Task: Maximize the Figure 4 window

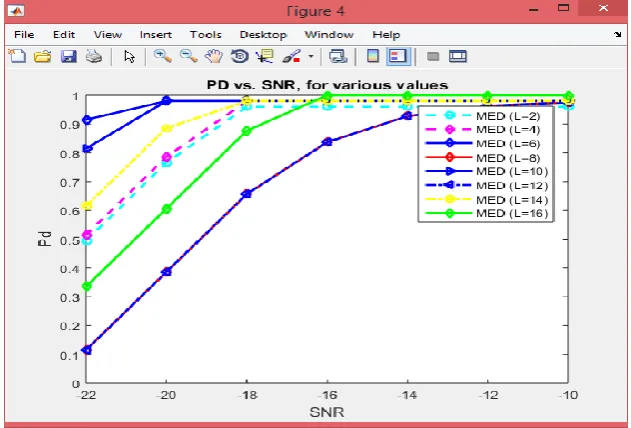Action: pyautogui.click(x=563, y=8)
